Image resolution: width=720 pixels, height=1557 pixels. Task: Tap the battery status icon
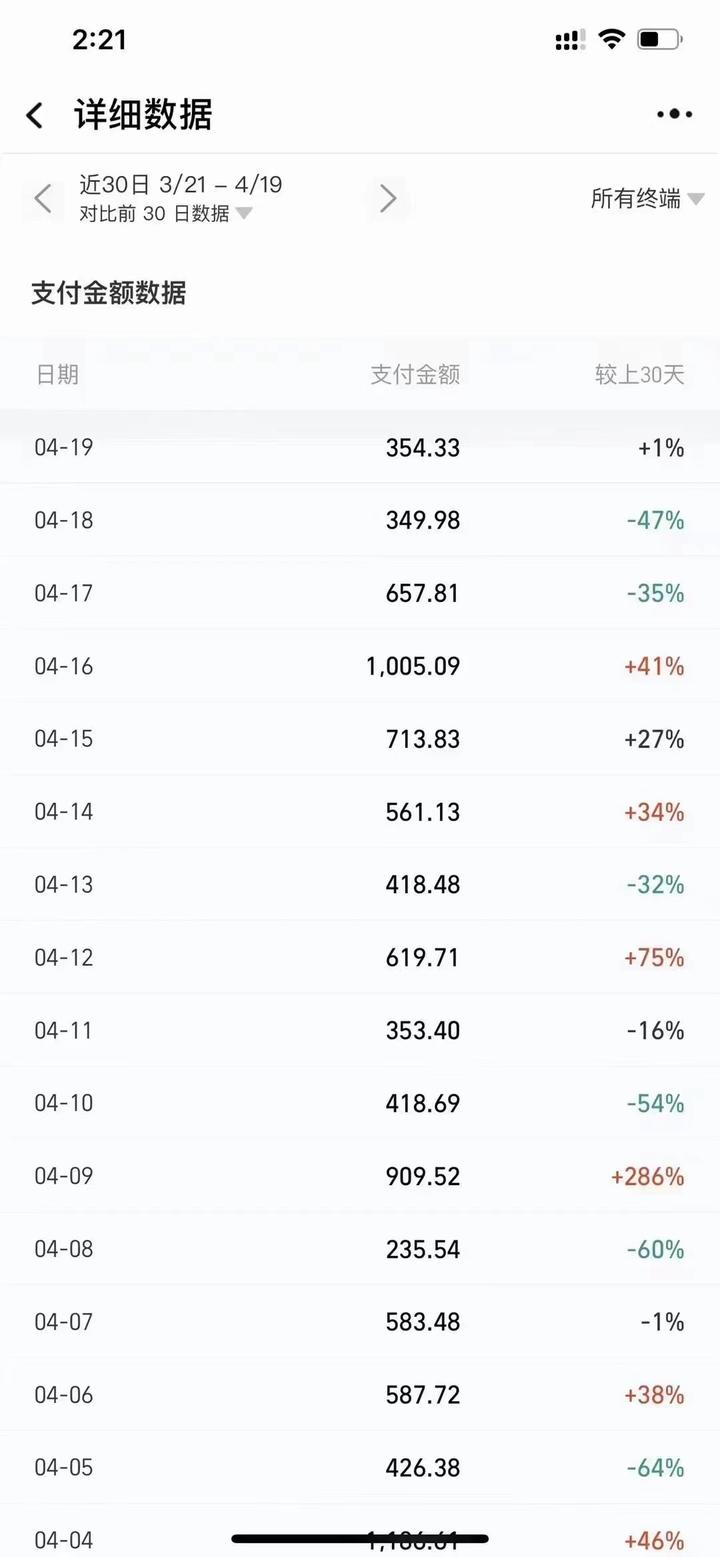[x=659, y=40]
